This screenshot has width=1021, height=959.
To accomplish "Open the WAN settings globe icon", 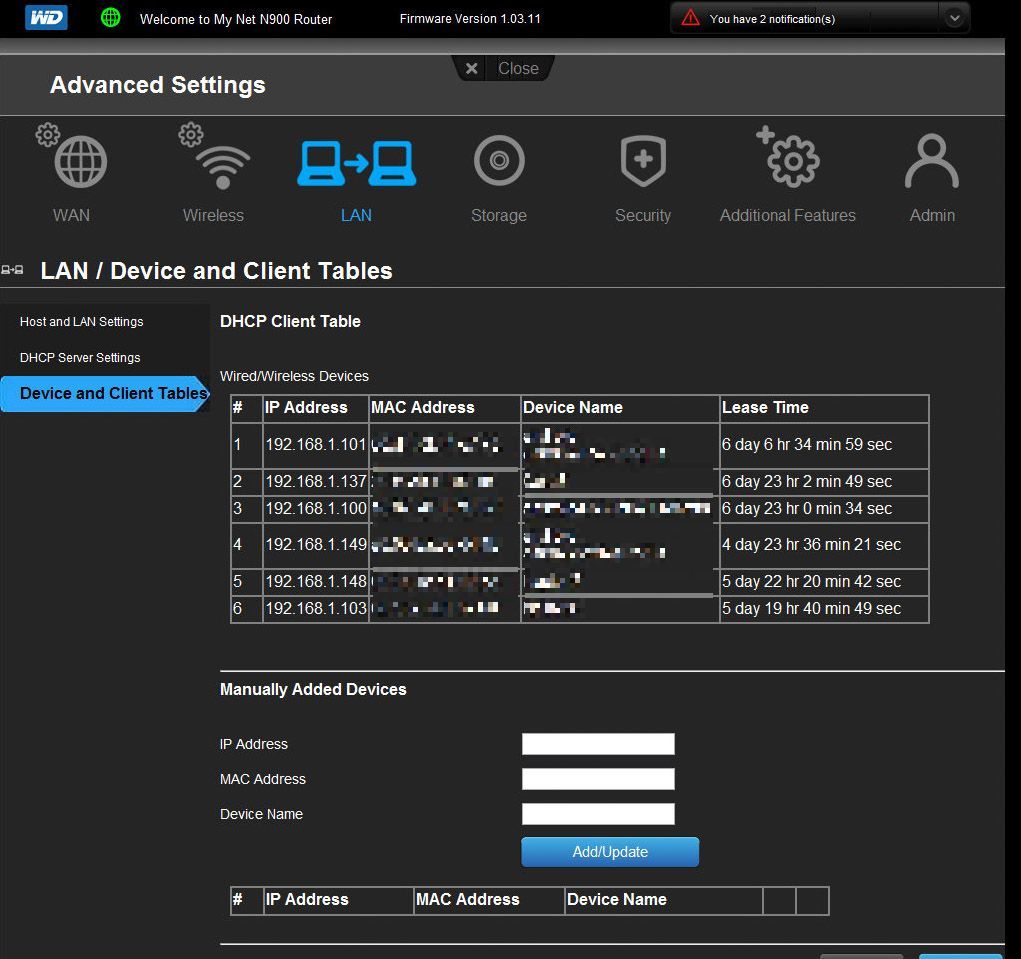I will [x=80, y=163].
